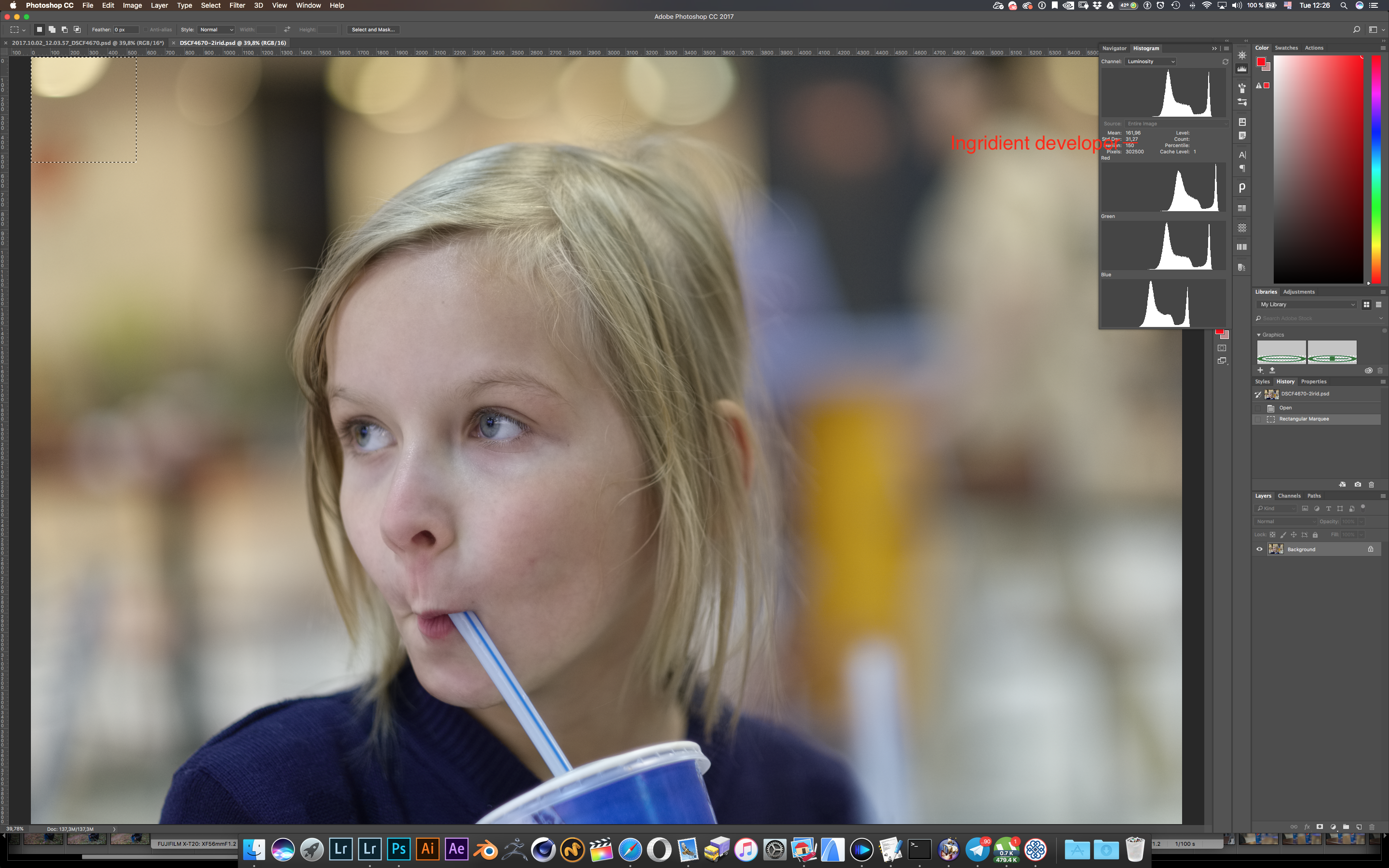Open the layer Kind filter dropdown

tap(1275, 509)
